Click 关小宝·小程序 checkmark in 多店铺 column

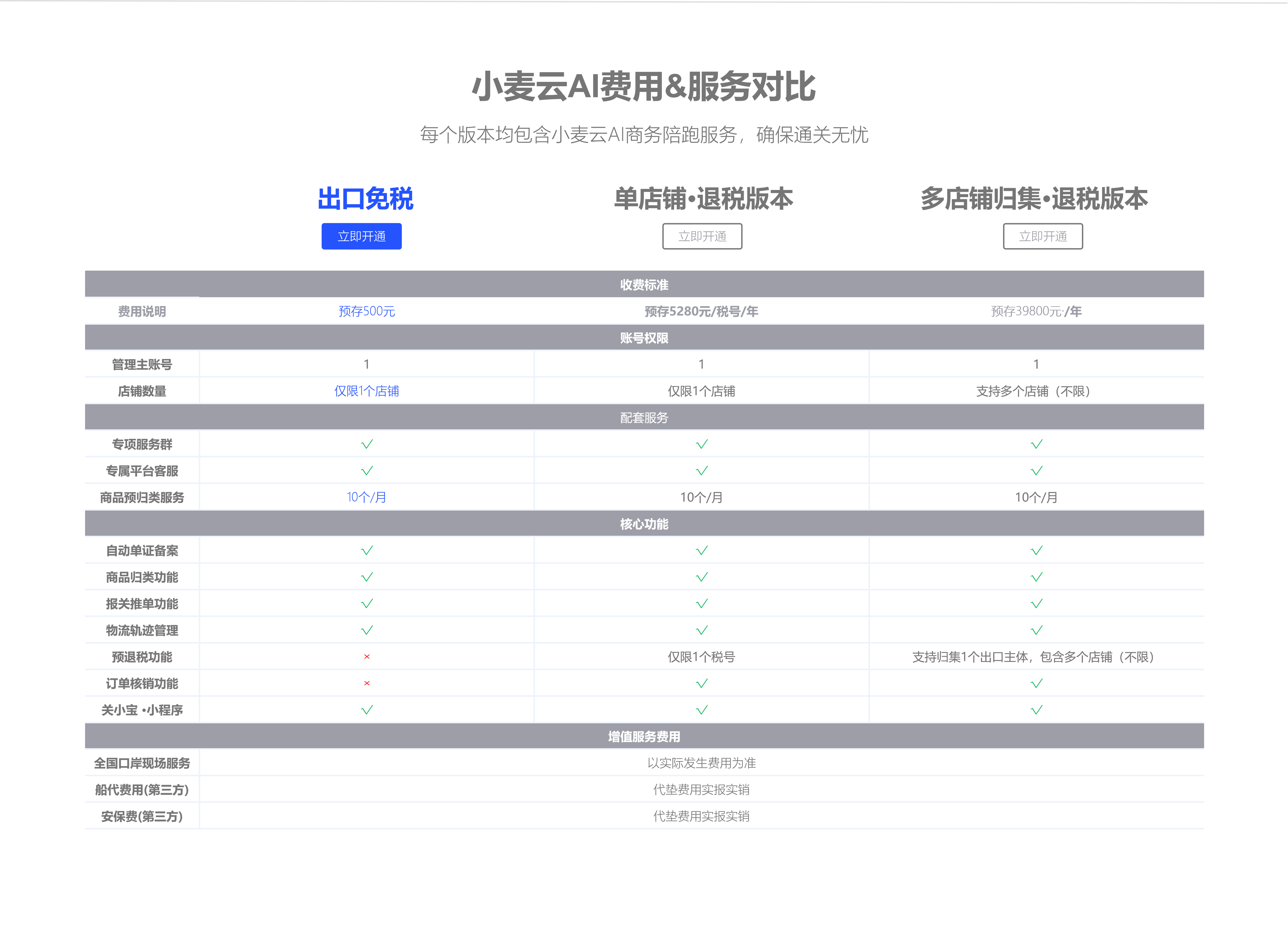click(1036, 710)
